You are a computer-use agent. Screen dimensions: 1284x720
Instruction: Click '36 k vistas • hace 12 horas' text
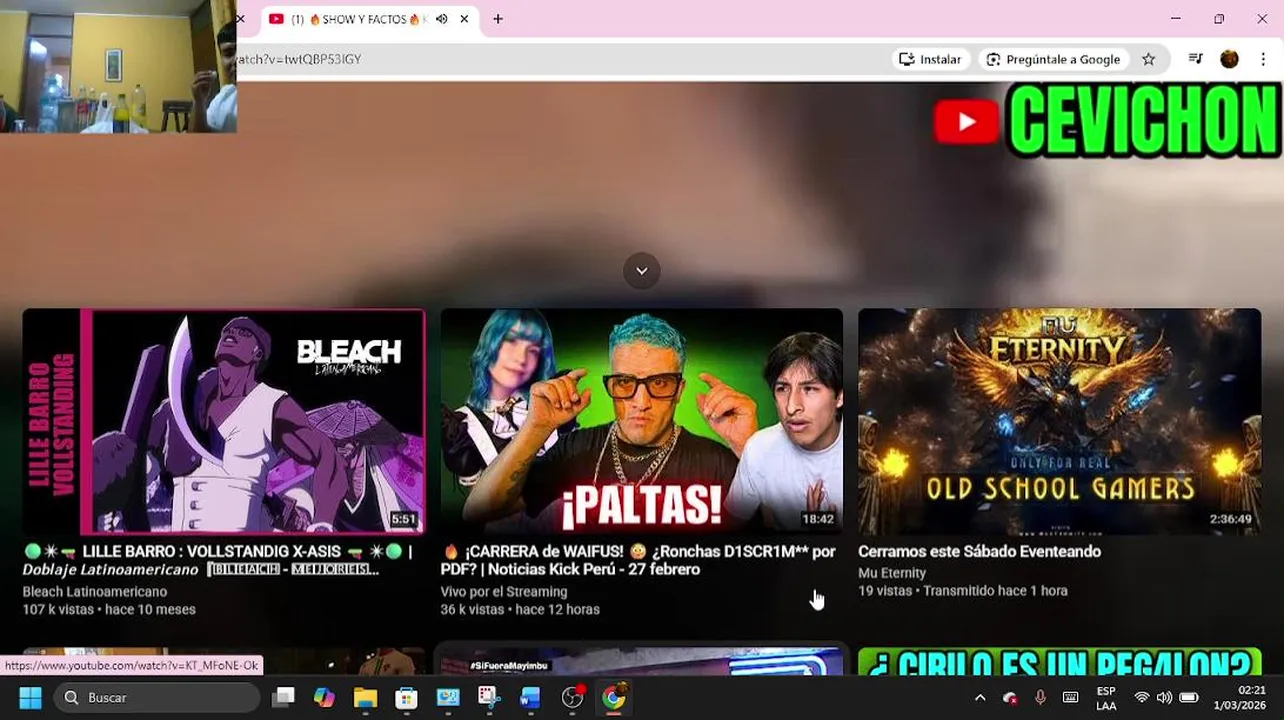coord(520,609)
